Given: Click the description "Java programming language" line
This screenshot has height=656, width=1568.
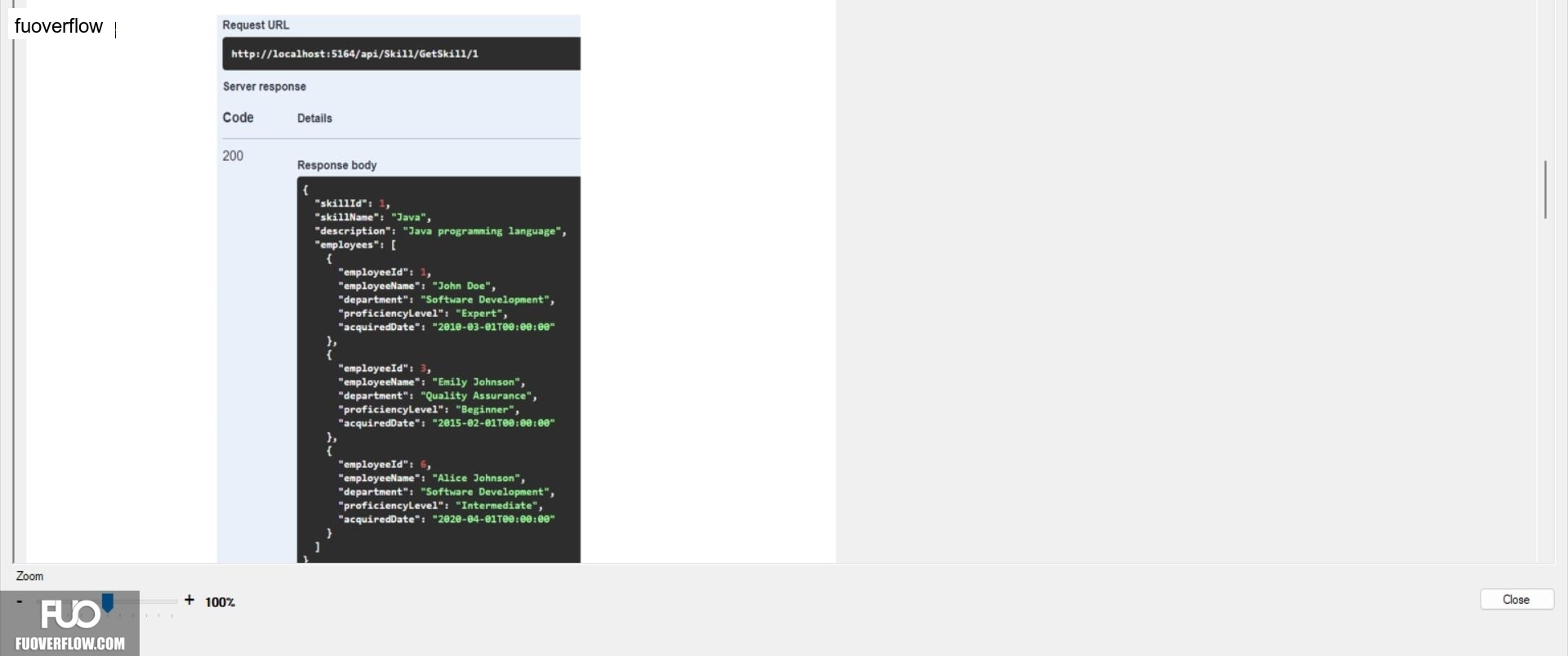Looking at the screenshot, I should (x=440, y=231).
